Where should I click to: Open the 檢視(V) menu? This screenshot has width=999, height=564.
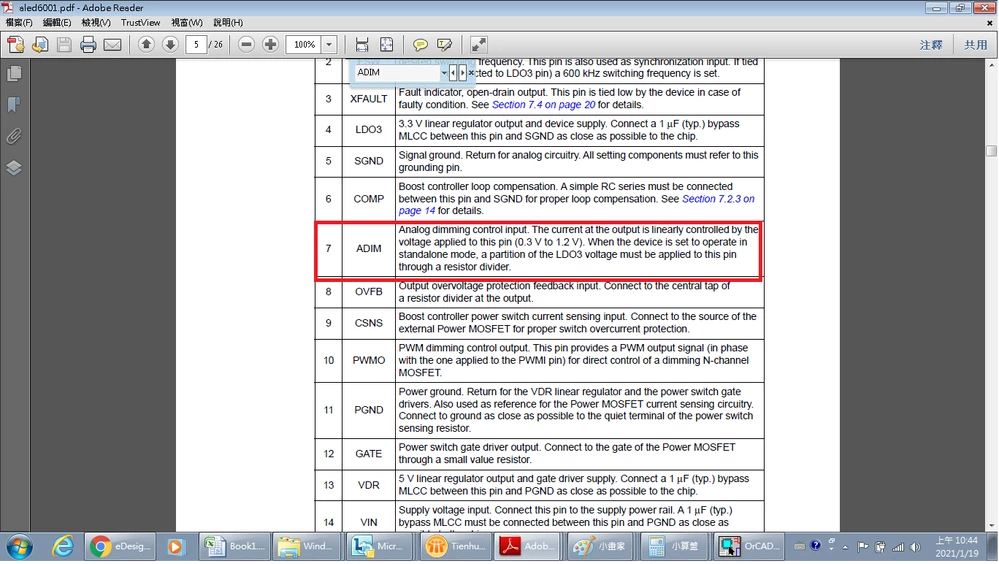pyautogui.click(x=96, y=22)
